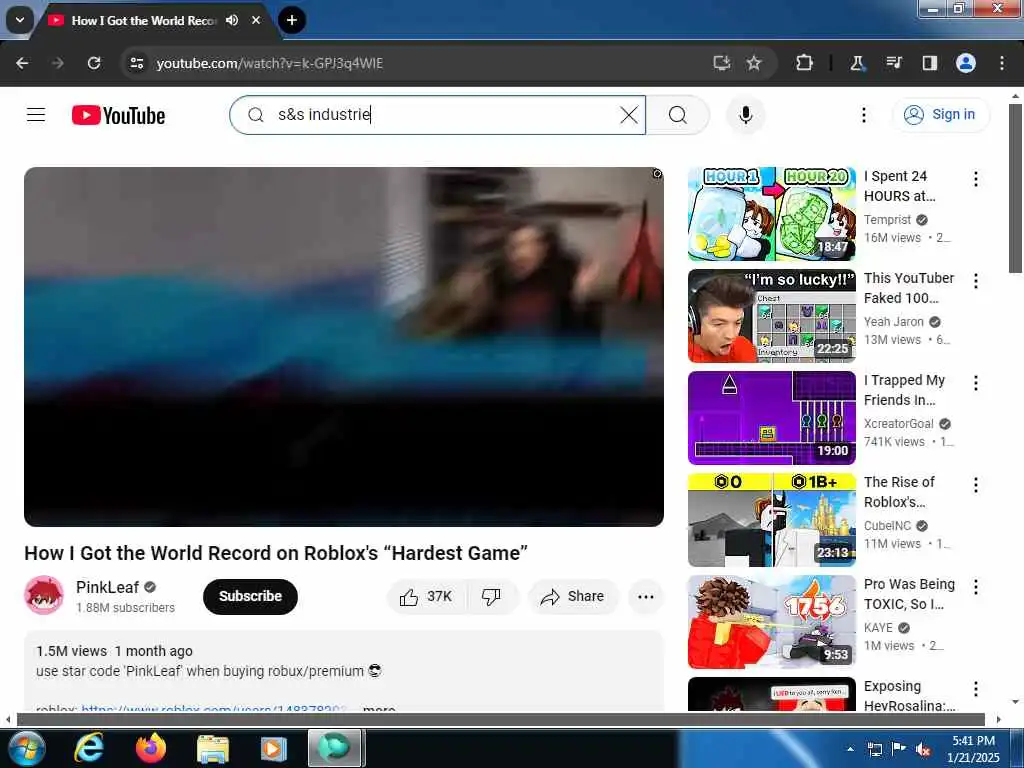The image size is (1024, 768).
Task: Open more actions ellipsis under the video
Action: [x=646, y=596]
